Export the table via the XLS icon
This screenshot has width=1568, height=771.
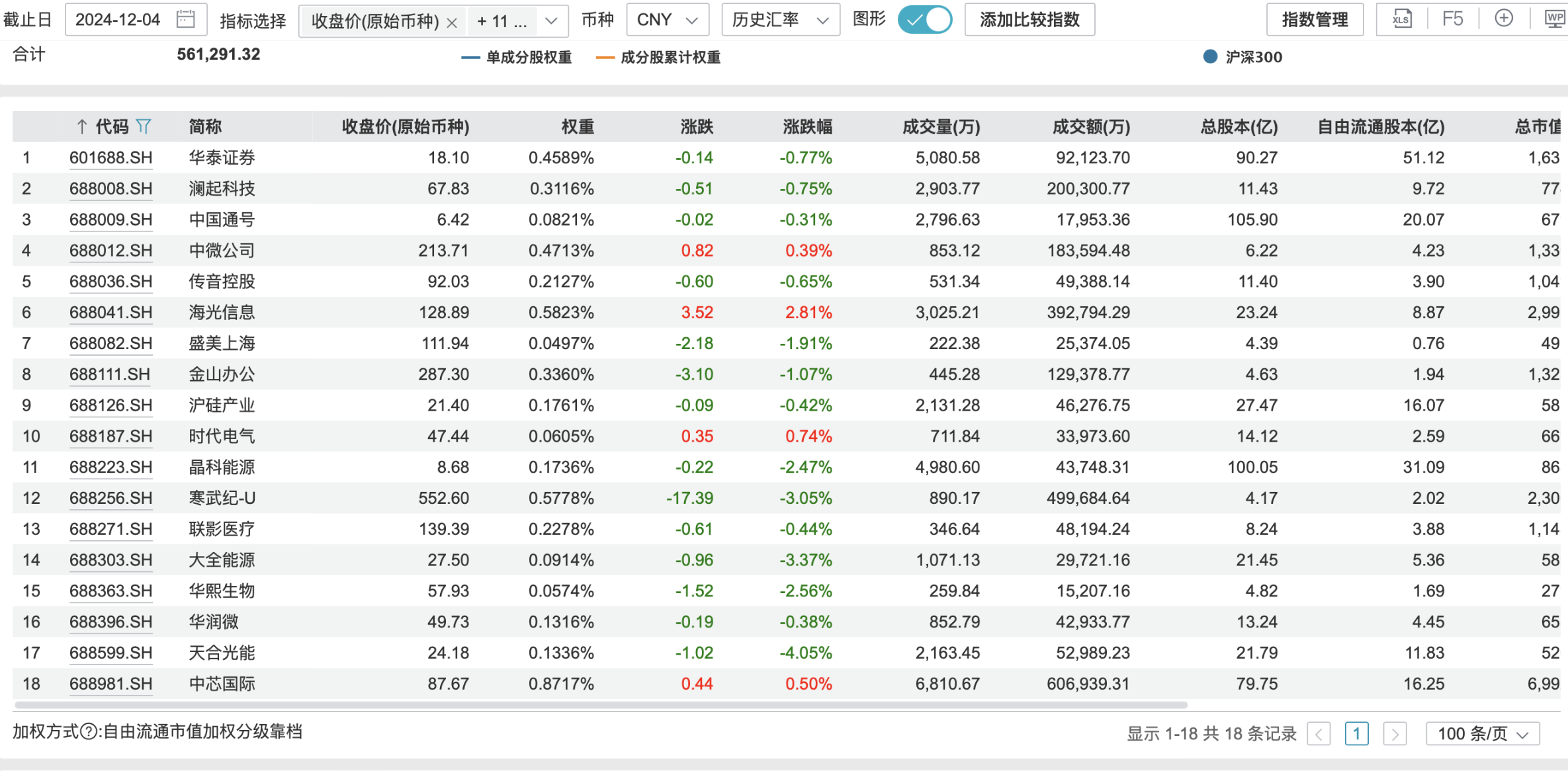[x=1401, y=19]
